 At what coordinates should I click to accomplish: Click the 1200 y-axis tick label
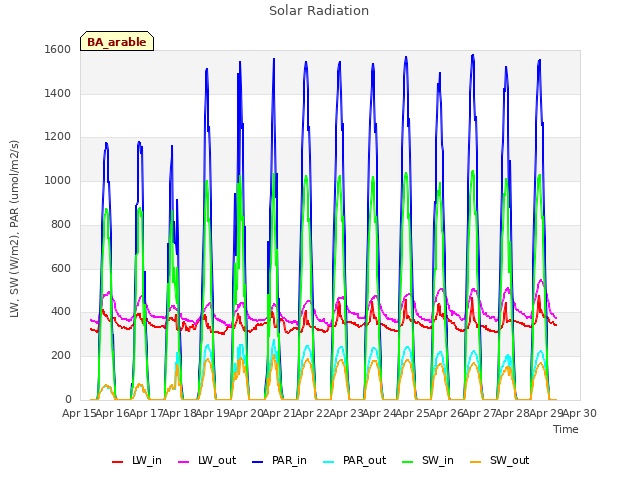[58, 137]
